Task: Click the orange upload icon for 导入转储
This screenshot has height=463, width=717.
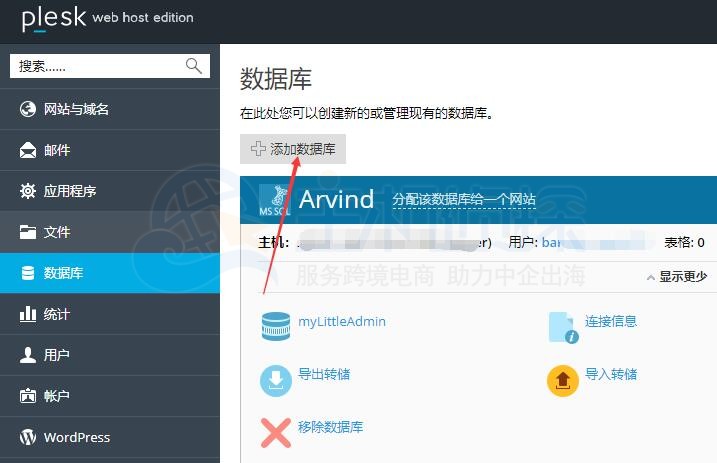Action: [x=563, y=381]
